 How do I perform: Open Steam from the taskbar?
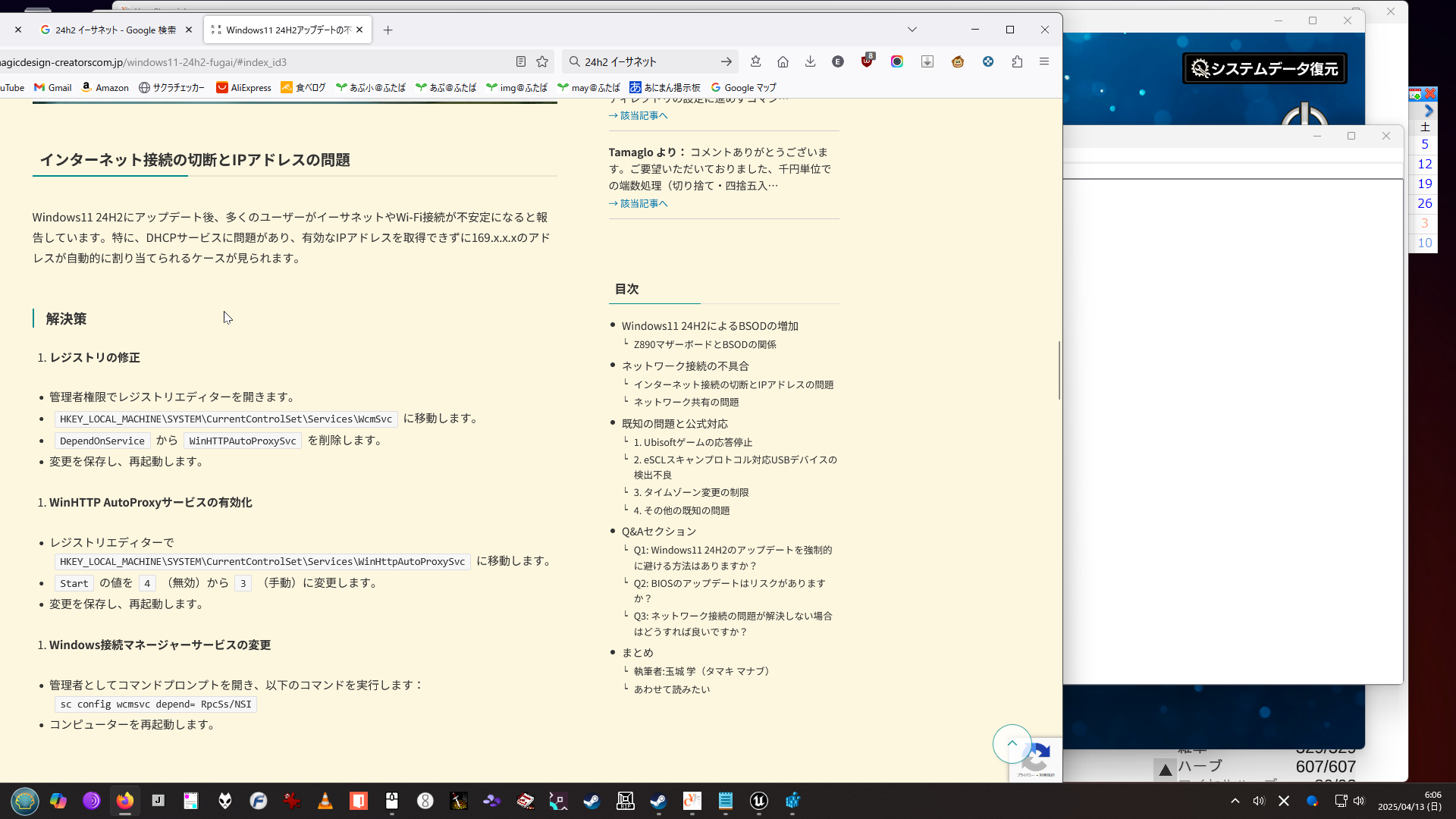[x=591, y=801]
